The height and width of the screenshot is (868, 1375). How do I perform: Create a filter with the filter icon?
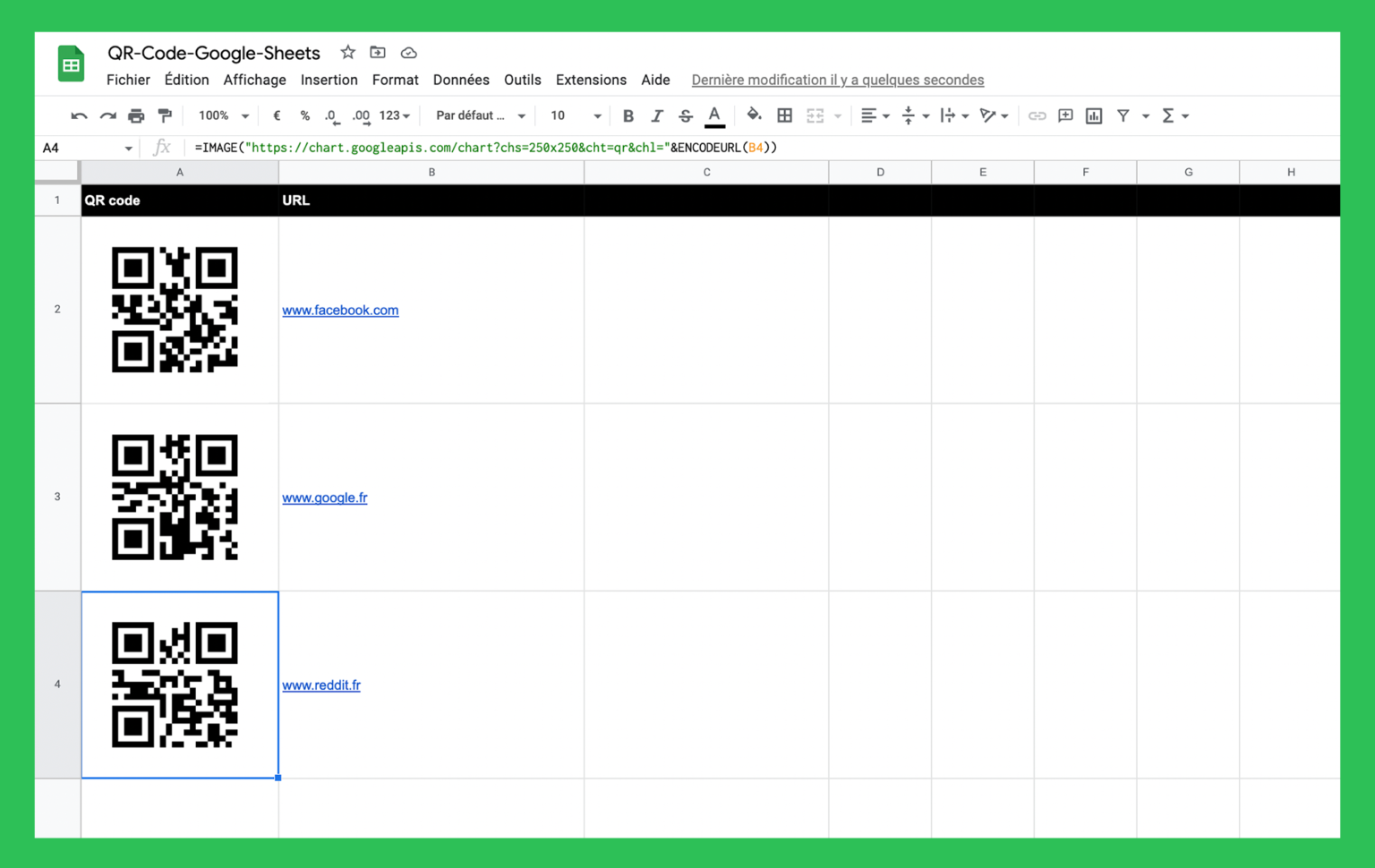(x=1123, y=115)
